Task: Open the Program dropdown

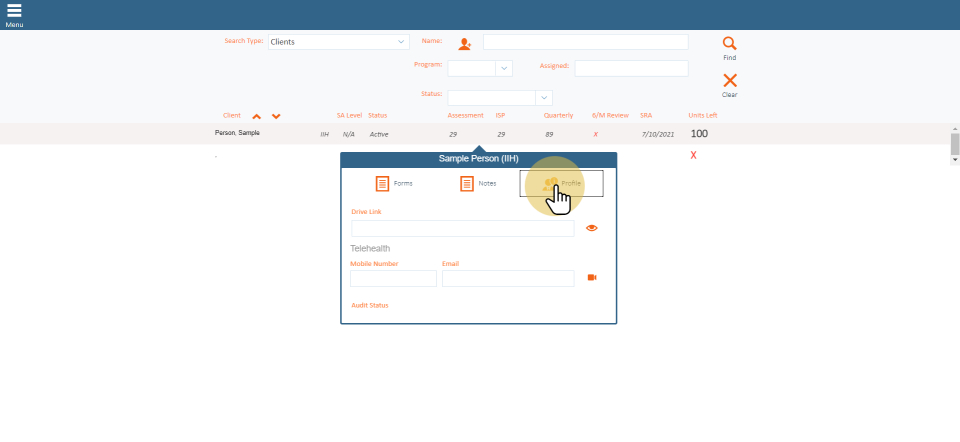Action: pos(504,68)
